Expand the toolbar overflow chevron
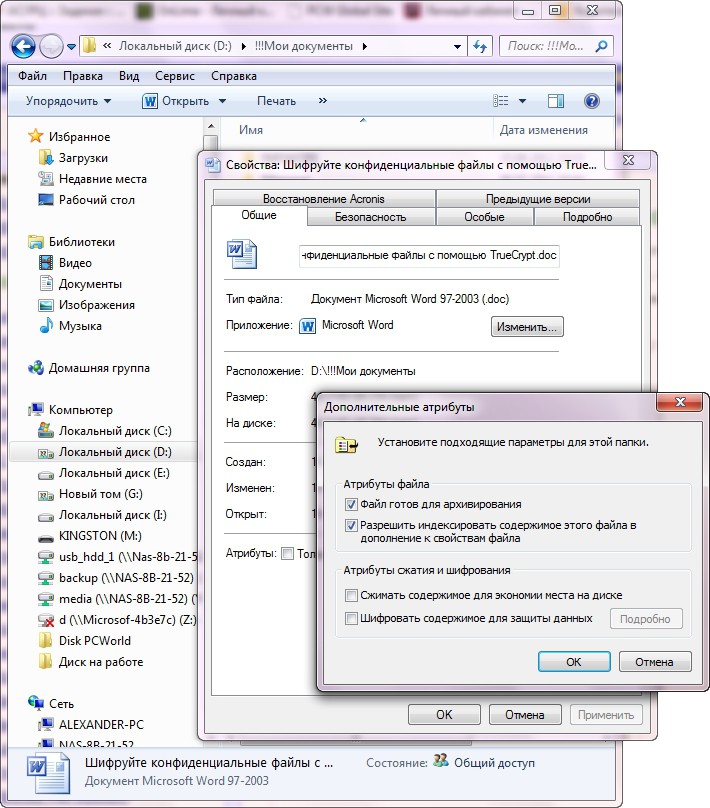The height and width of the screenshot is (808, 710). point(322,101)
